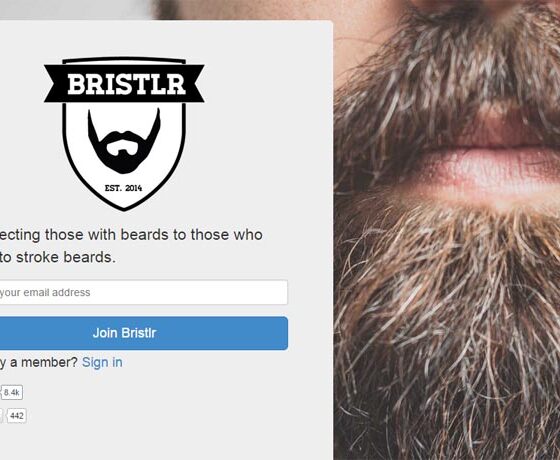
Task: Click the 'to stroke beards.' tagline line
Action: click(58, 258)
